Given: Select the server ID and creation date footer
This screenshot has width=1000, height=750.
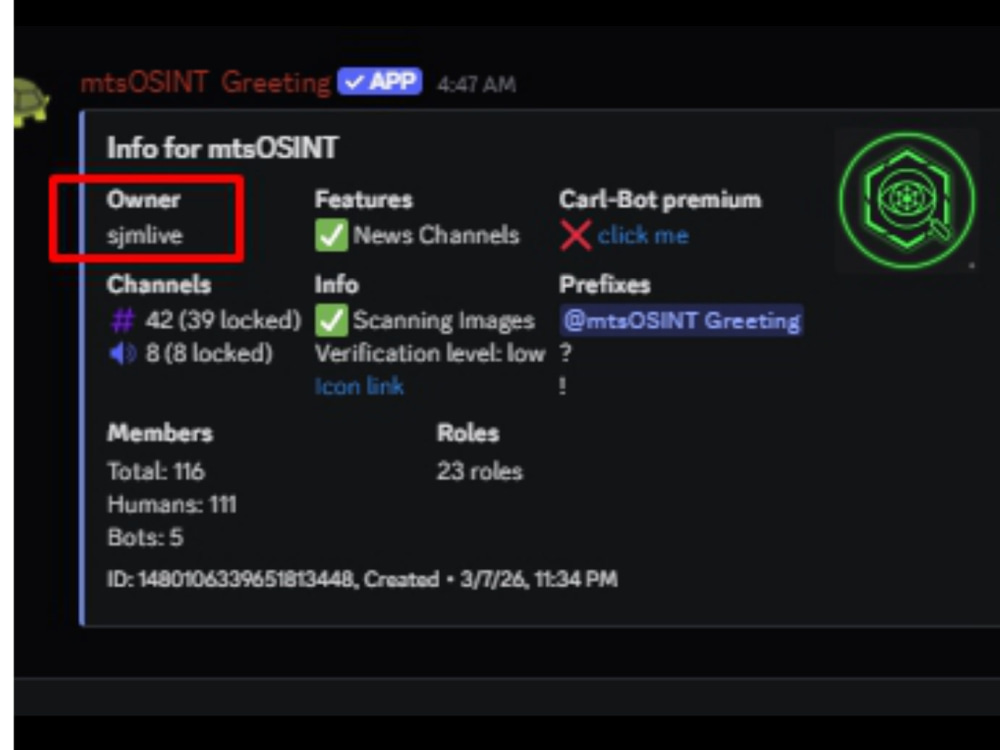Looking at the screenshot, I should pos(362,579).
